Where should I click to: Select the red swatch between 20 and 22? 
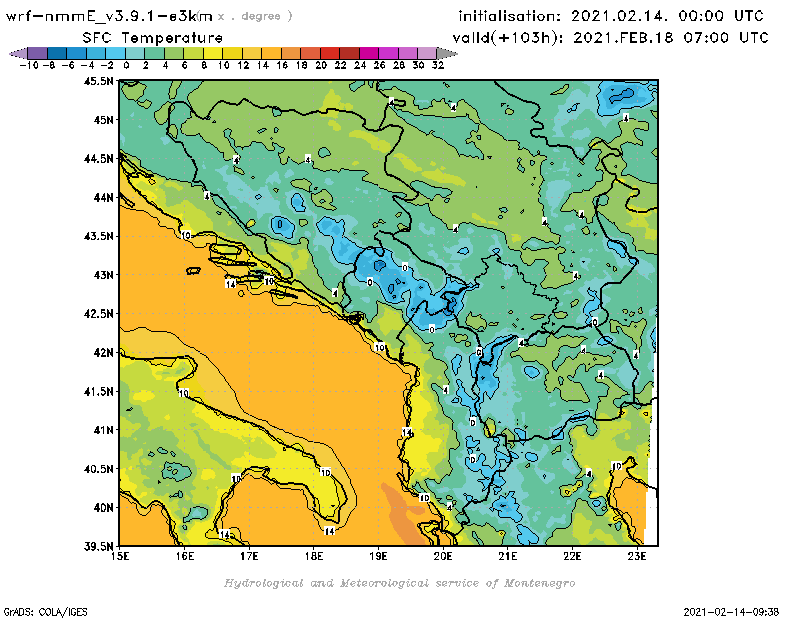(330, 53)
